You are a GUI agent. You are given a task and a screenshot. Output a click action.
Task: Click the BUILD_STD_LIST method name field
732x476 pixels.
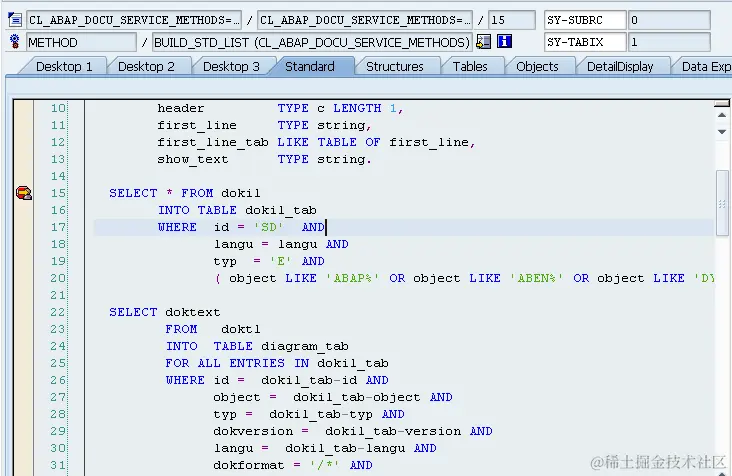tap(312, 42)
